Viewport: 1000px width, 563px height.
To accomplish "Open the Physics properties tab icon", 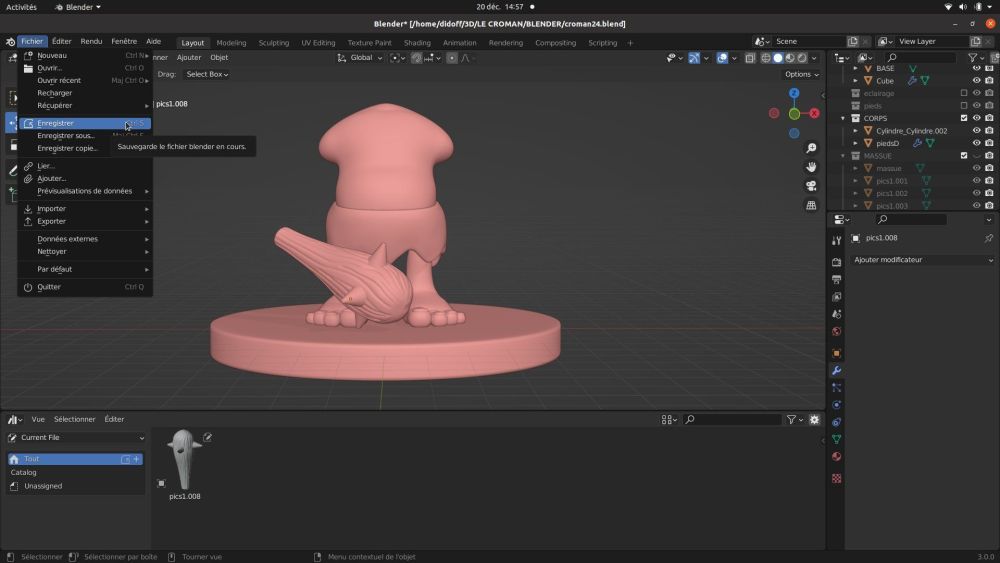I will (836, 405).
